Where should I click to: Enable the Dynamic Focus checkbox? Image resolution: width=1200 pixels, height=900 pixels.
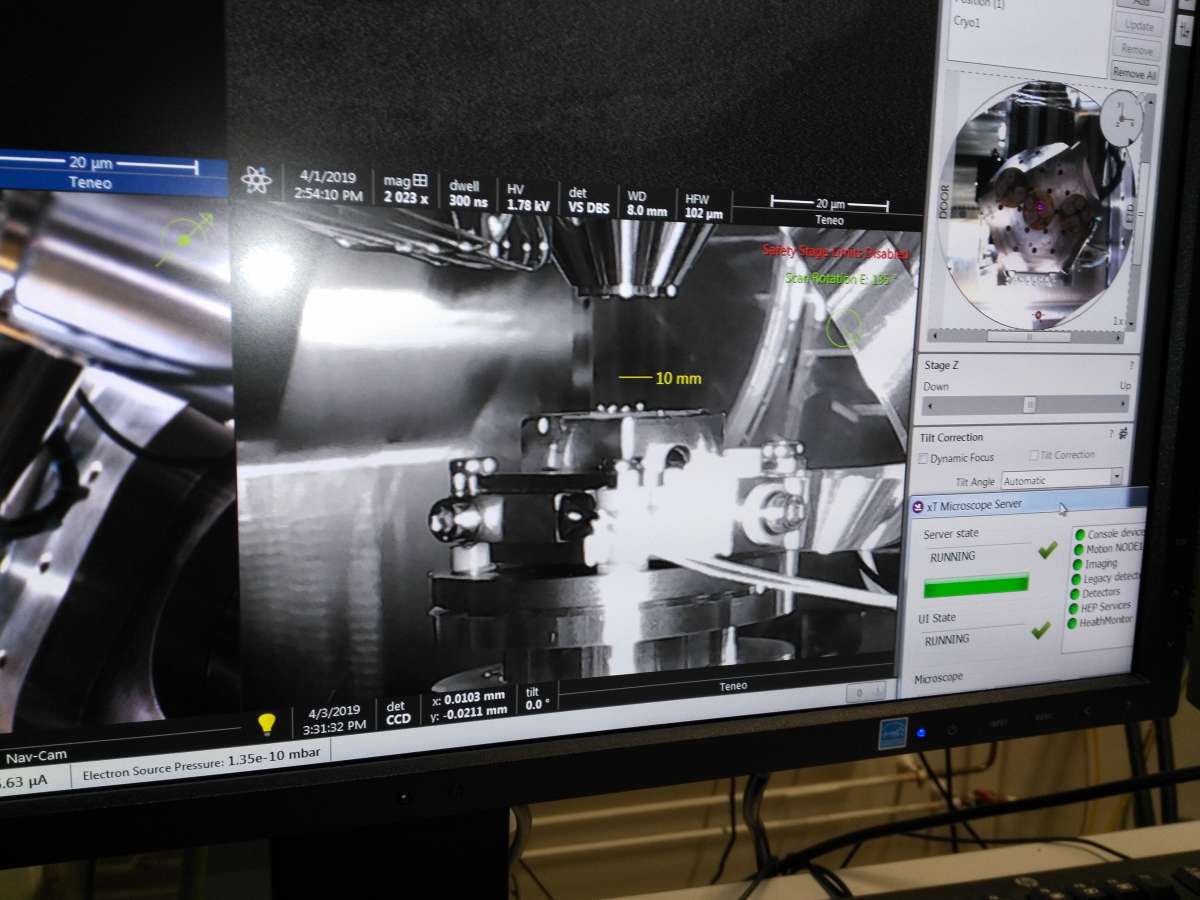(923, 458)
